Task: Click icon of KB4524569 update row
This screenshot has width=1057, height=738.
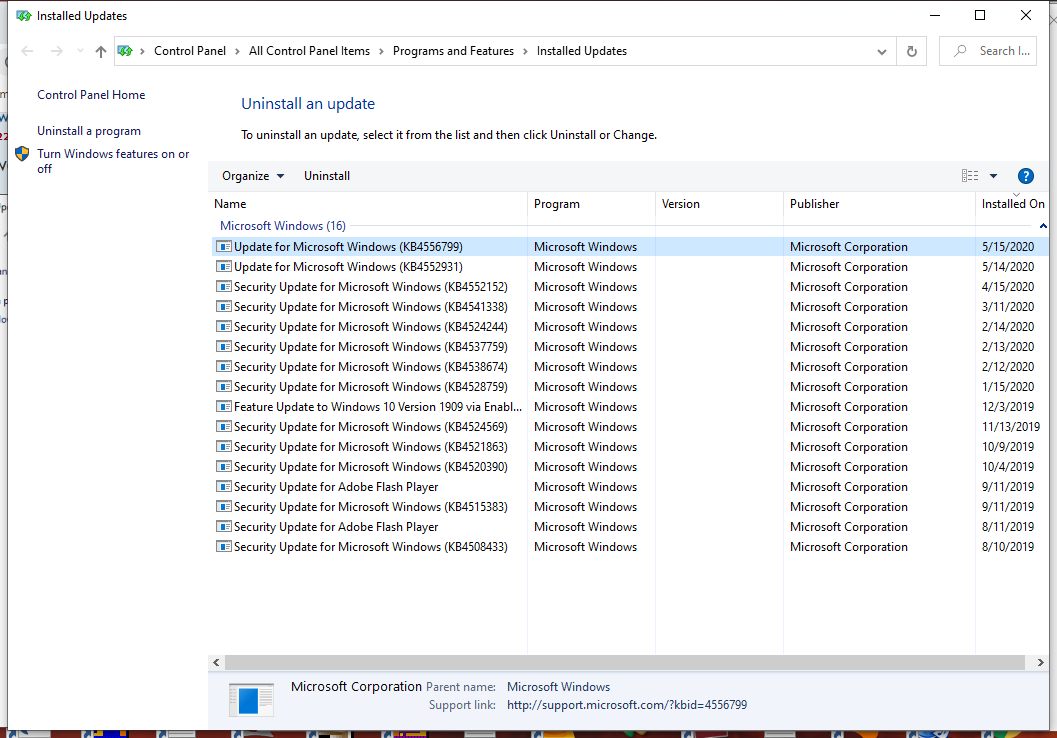Action: pos(223,427)
